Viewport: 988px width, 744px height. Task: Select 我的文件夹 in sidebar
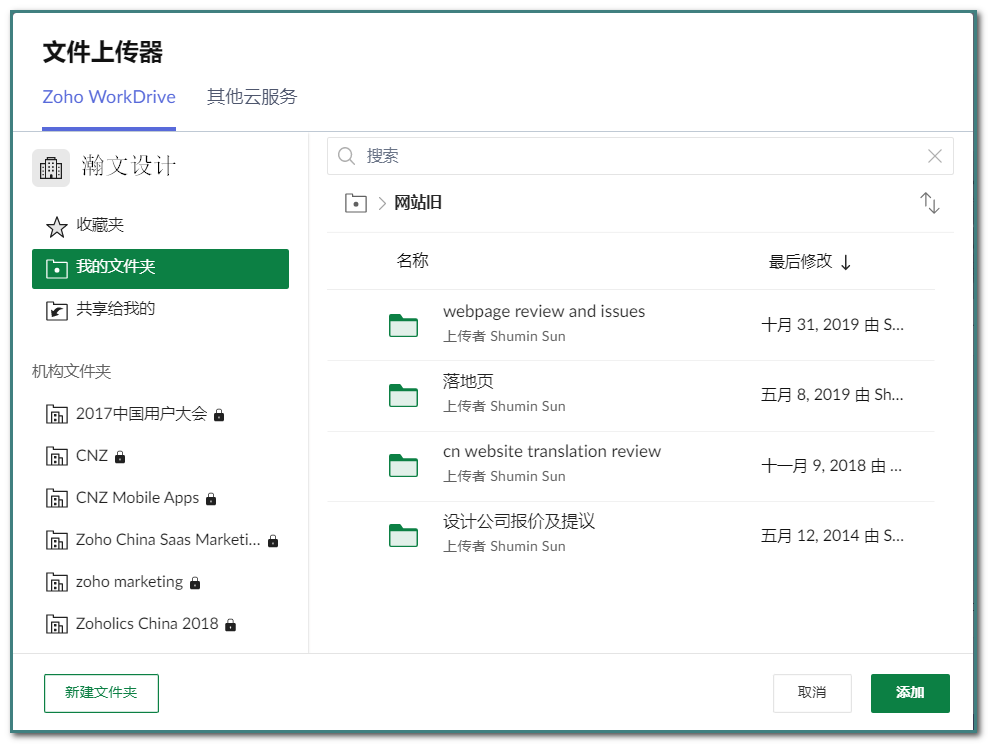coord(160,268)
